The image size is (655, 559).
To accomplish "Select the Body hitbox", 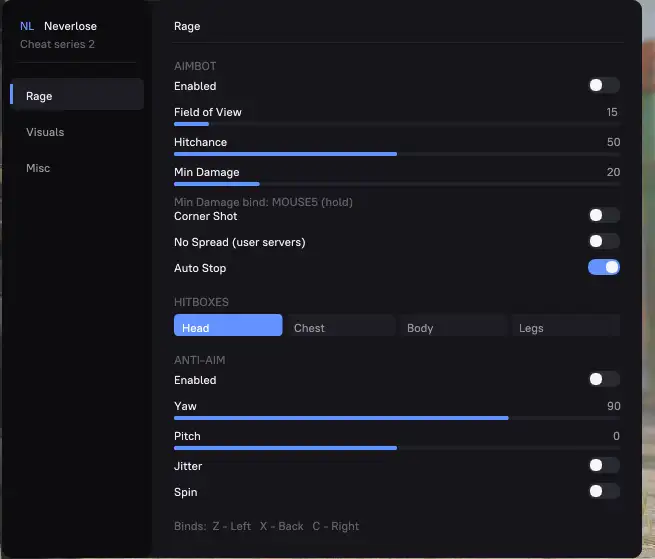I will (x=453, y=325).
